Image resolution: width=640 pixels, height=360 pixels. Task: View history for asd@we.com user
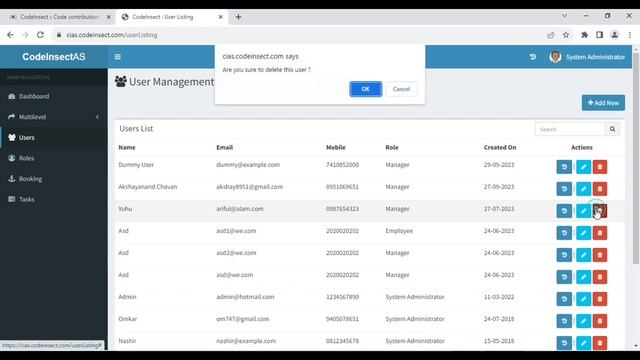click(564, 277)
